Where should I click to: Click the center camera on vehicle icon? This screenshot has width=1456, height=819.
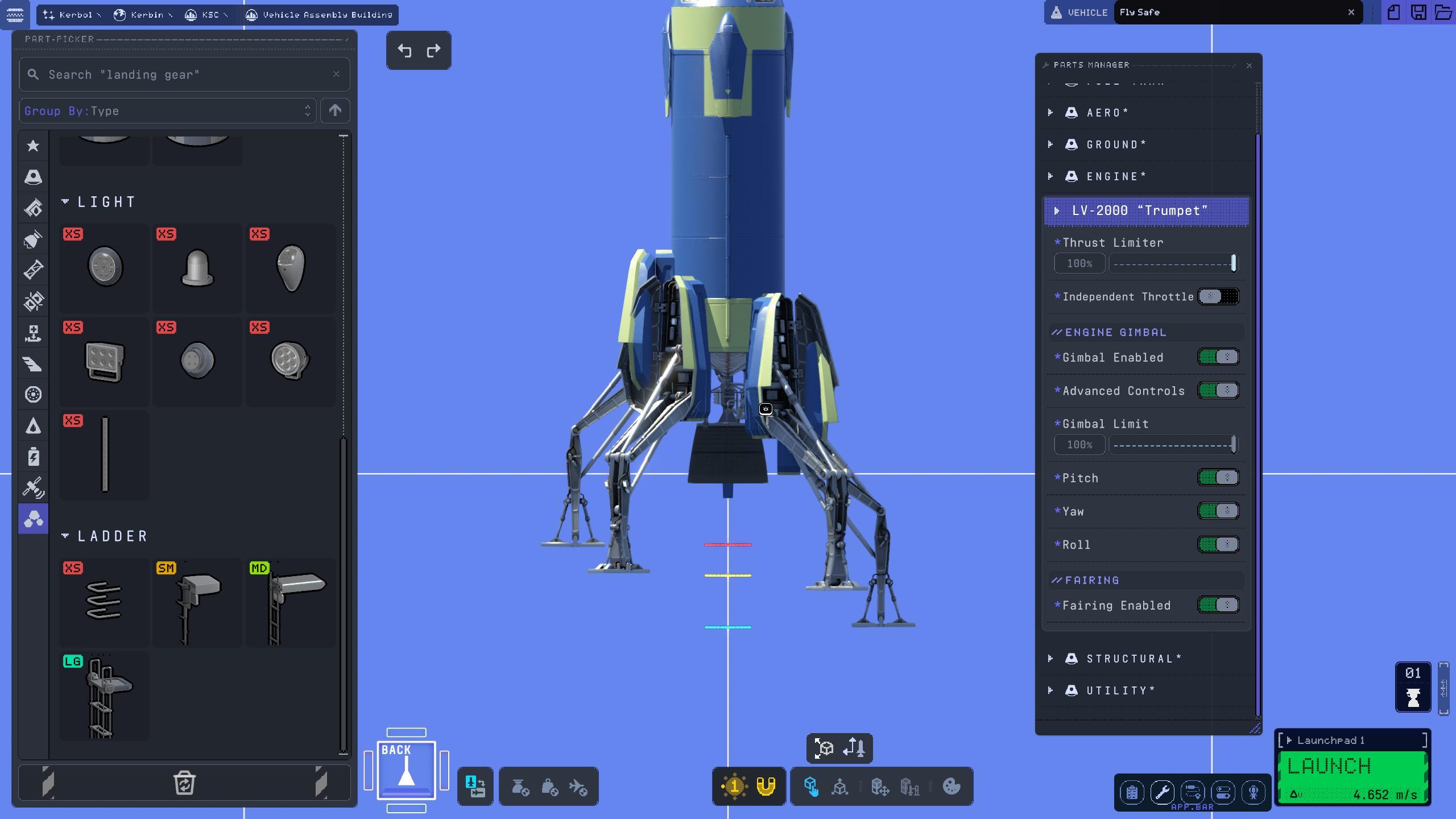point(824,748)
